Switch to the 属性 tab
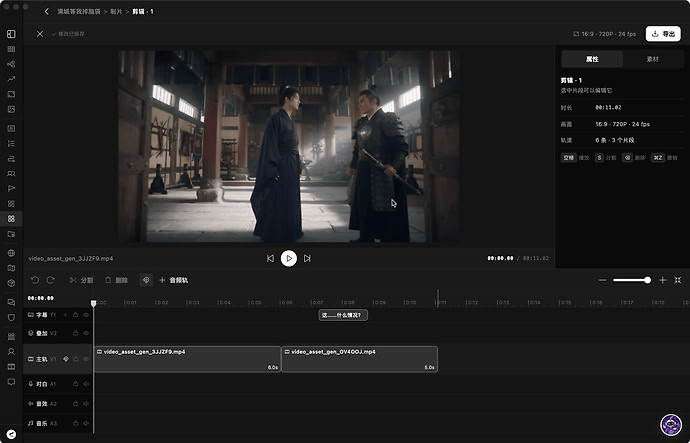 (x=592, y=59)
